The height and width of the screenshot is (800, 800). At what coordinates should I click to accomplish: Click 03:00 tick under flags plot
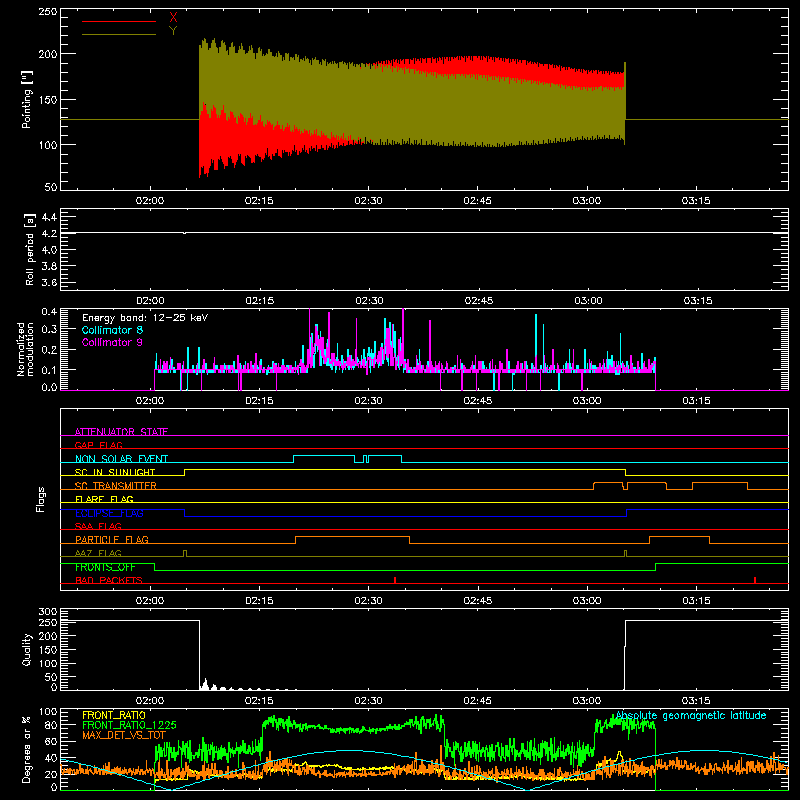coord(587,601)
